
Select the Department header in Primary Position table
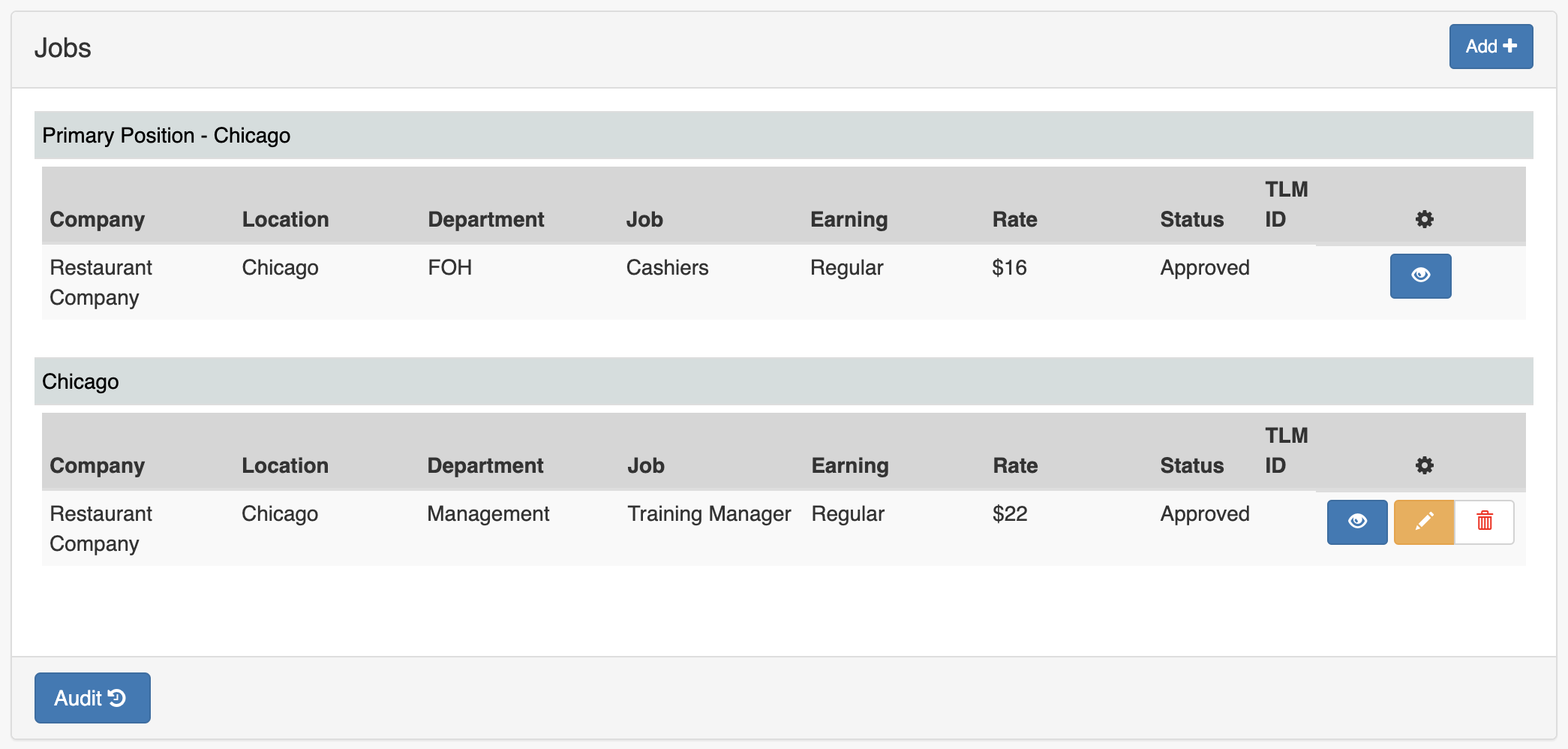point(485,219)
